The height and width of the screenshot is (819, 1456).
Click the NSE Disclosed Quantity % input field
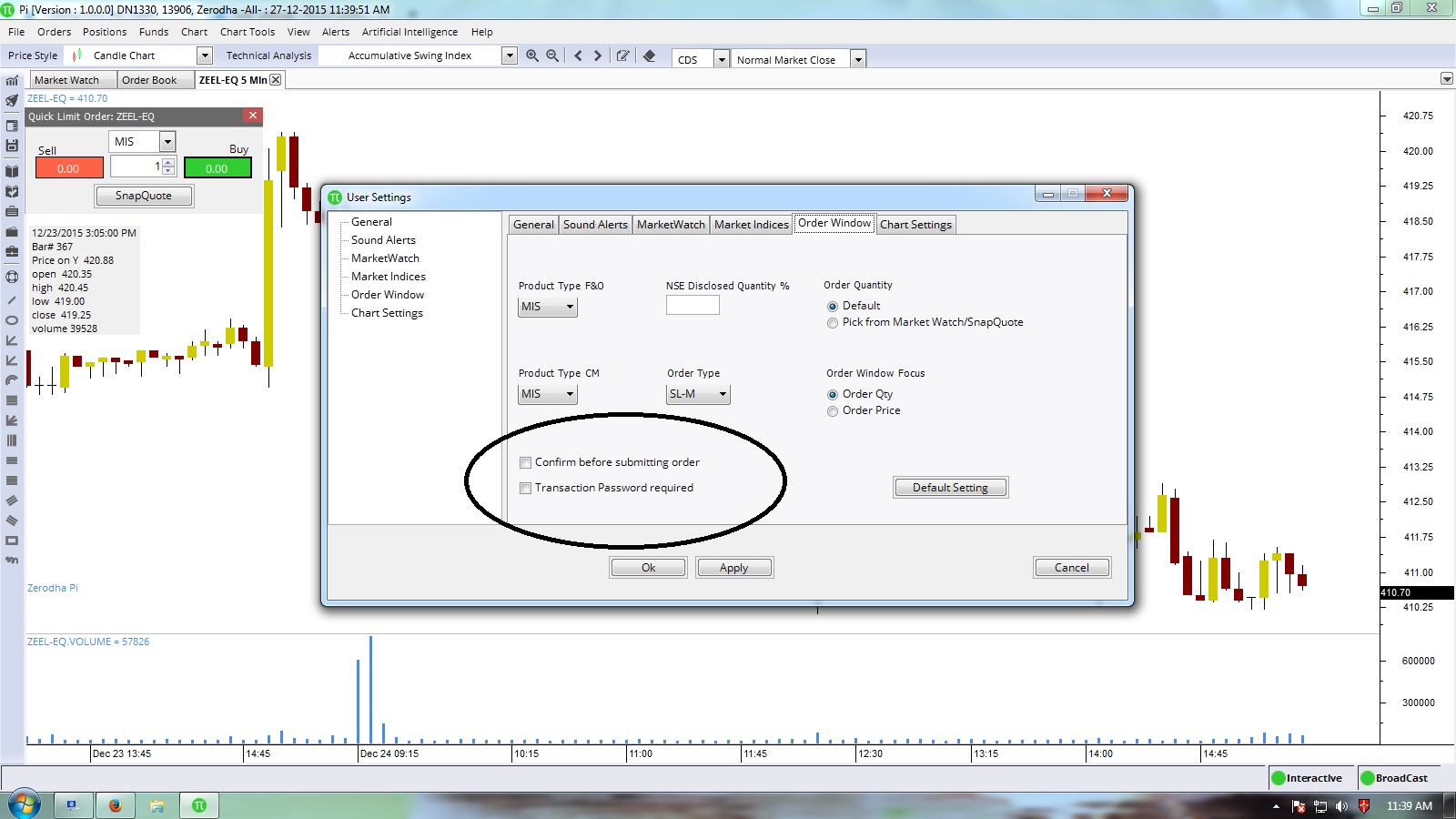pos(693,305)
